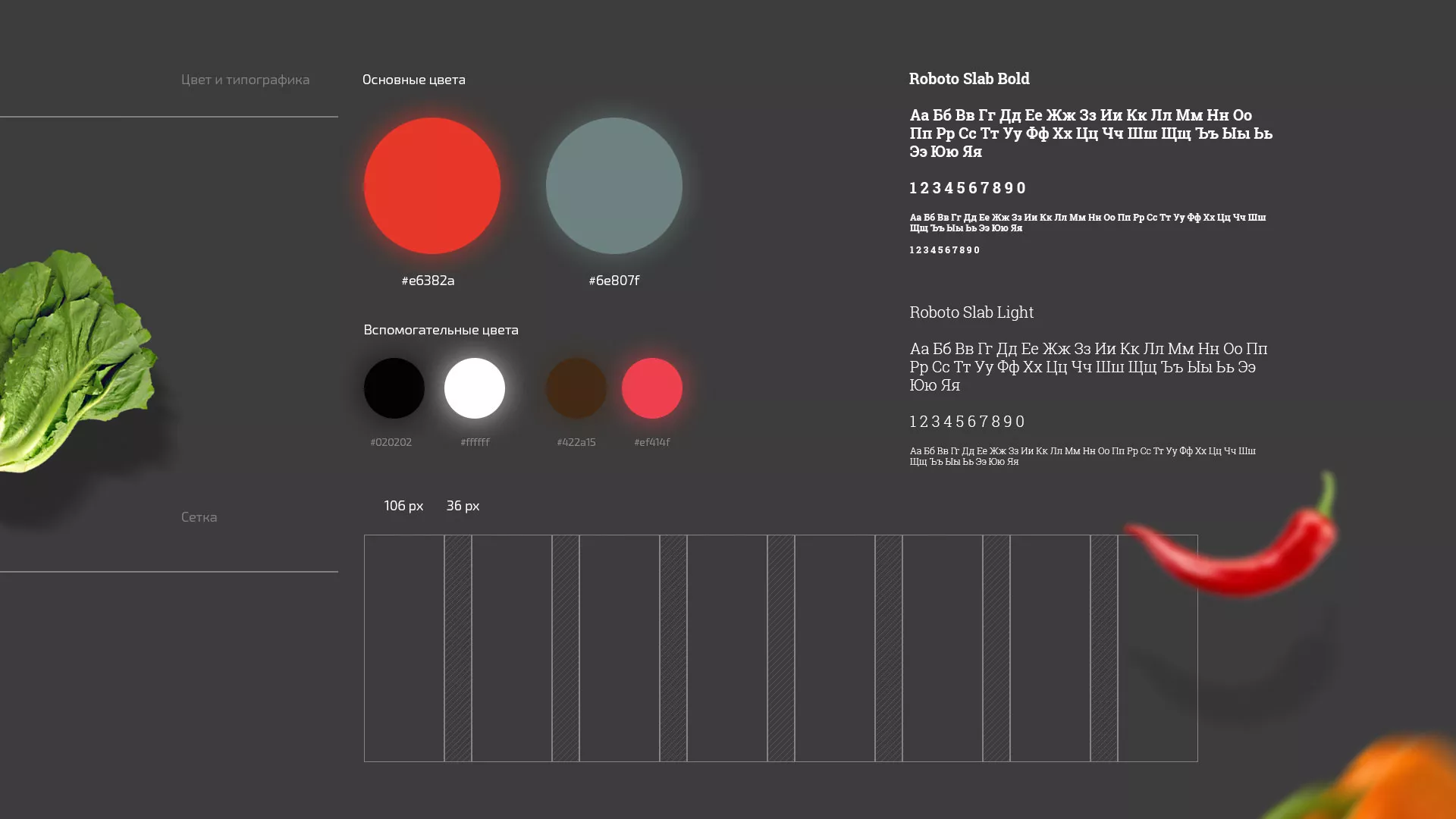This screenshot has height=819, width=1456.
Task: Click the bold digits row 1234567890
Action: (x=967, y=188)
